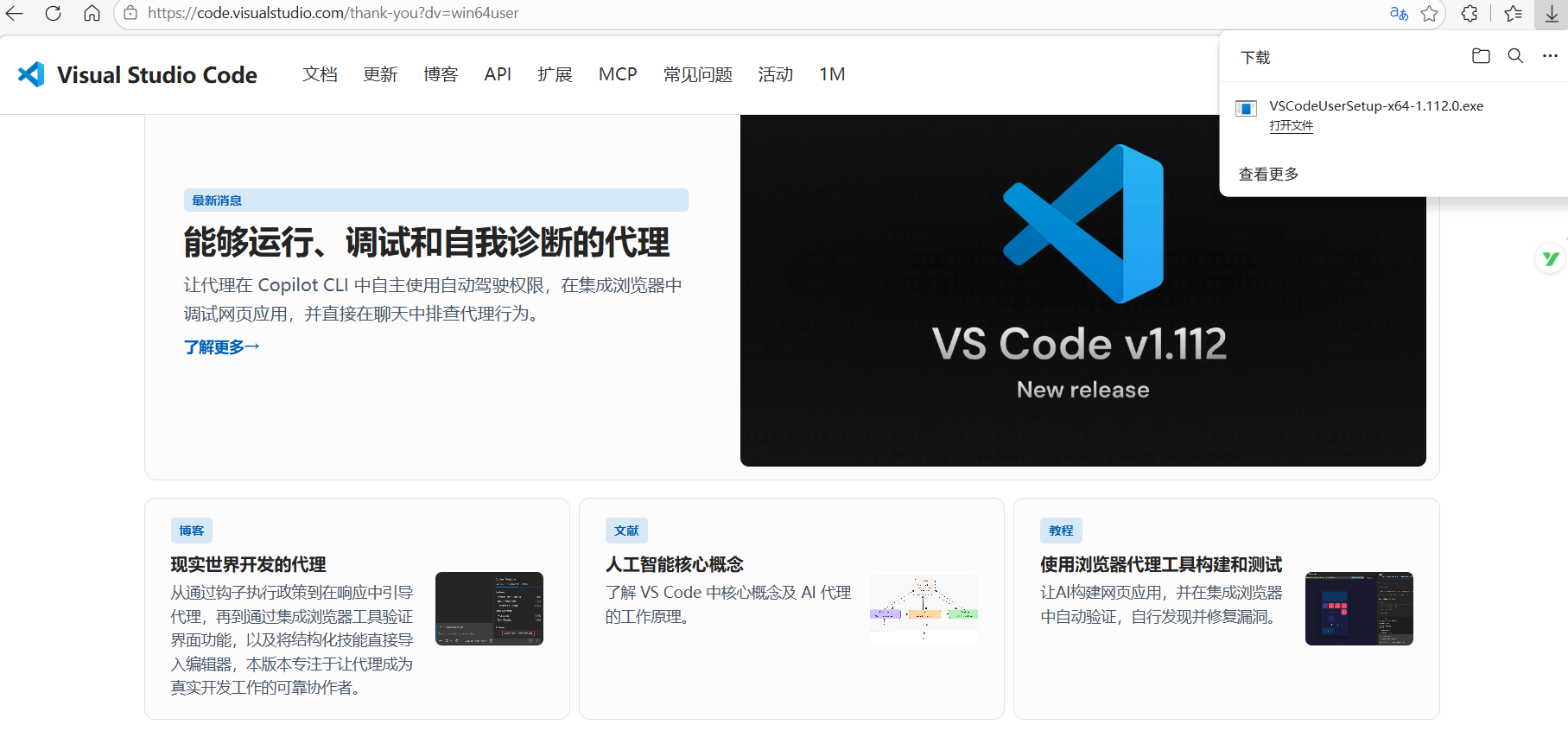Click the VSCodeUserSetup exe file icon
Image resolution: width=1568 pixels, height=750 pixels.
(x=1246, y=108)
